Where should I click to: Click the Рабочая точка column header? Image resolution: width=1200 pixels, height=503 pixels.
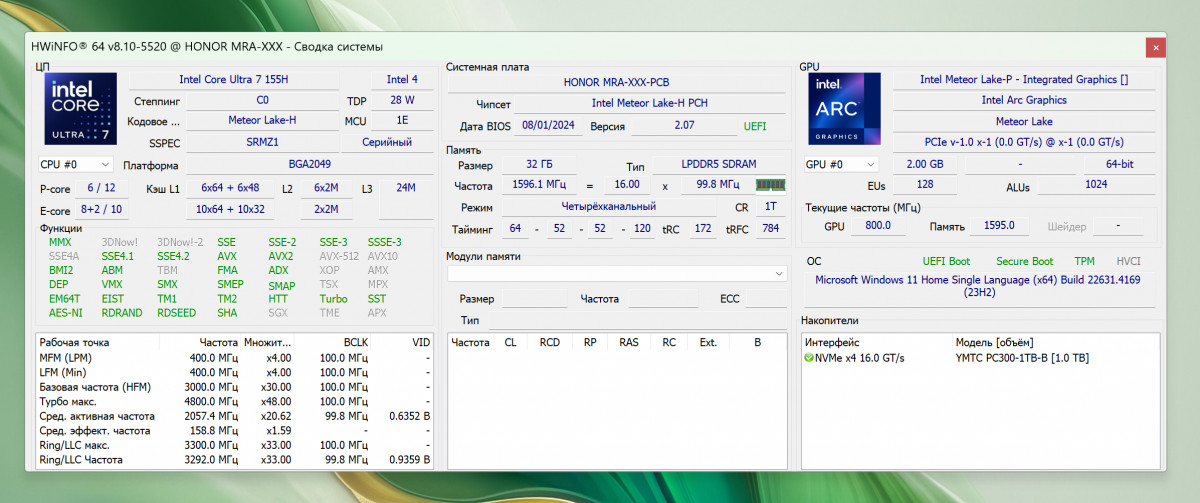click(76, 342)
